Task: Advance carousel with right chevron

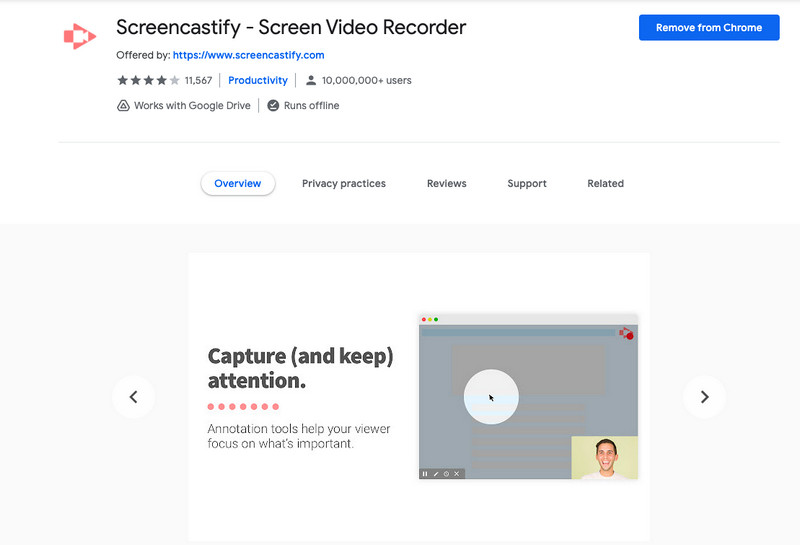Action: (705, 397)
